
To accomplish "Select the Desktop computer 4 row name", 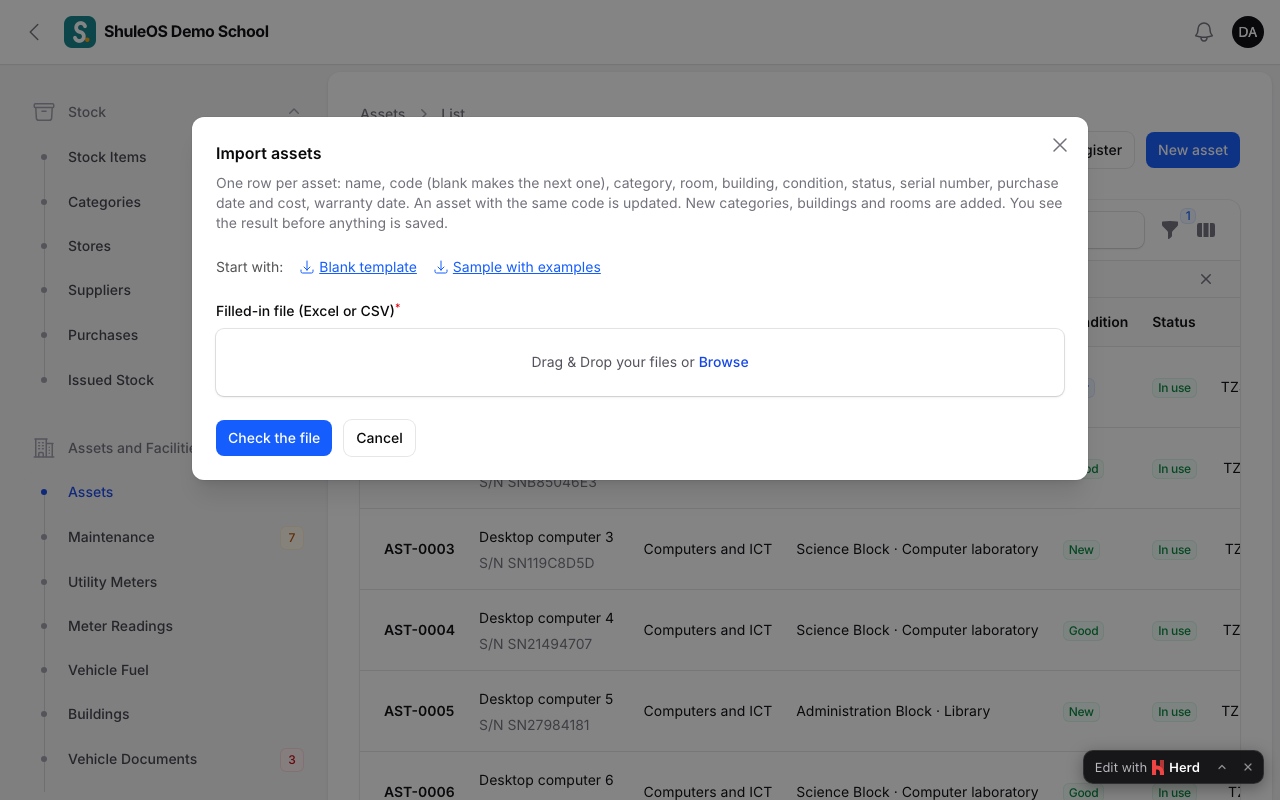I will pyautogui.click(x=546, y=618).
